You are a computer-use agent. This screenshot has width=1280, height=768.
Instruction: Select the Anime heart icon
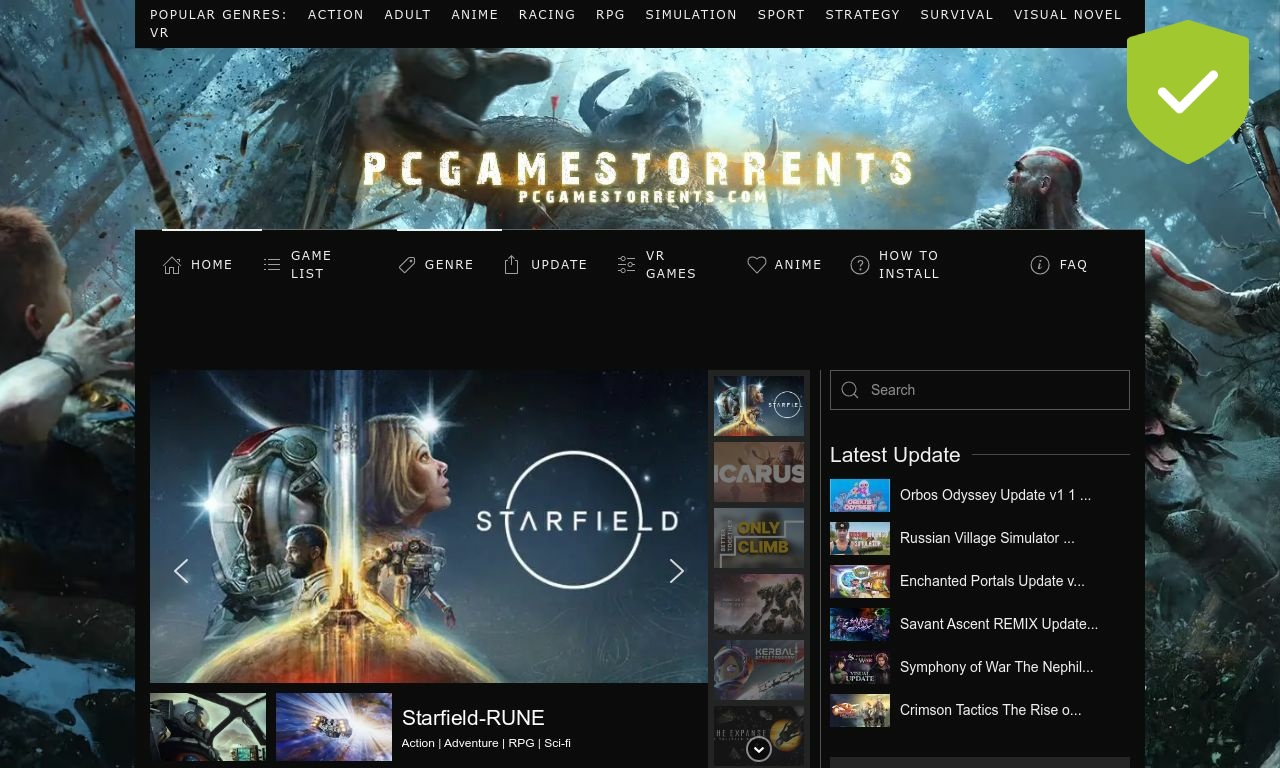pyautogui.click(x=757, y=264)
